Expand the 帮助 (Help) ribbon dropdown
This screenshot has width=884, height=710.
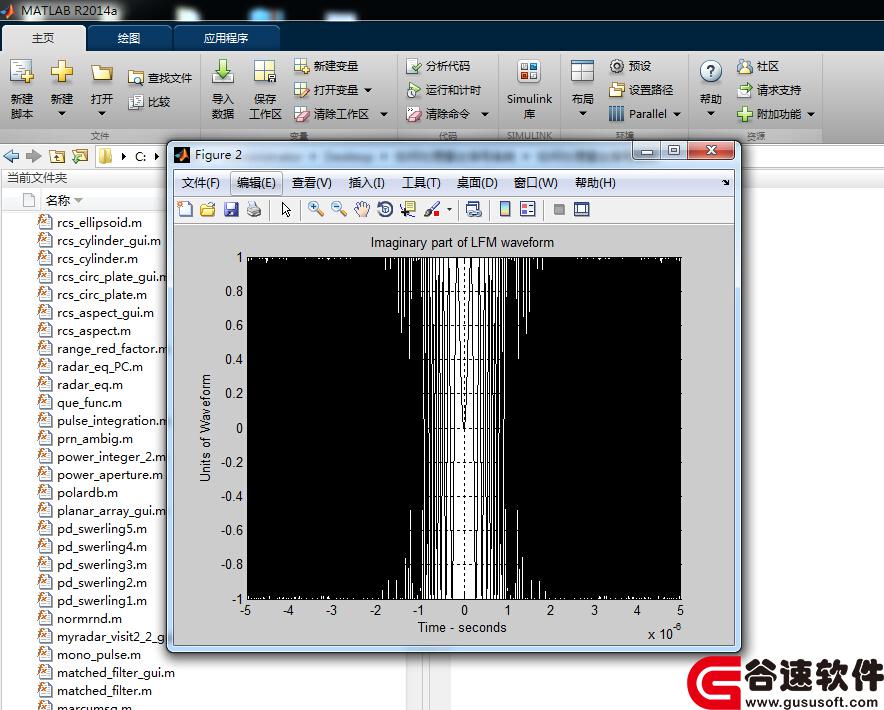pyautogui.click(x=711, y=114)
